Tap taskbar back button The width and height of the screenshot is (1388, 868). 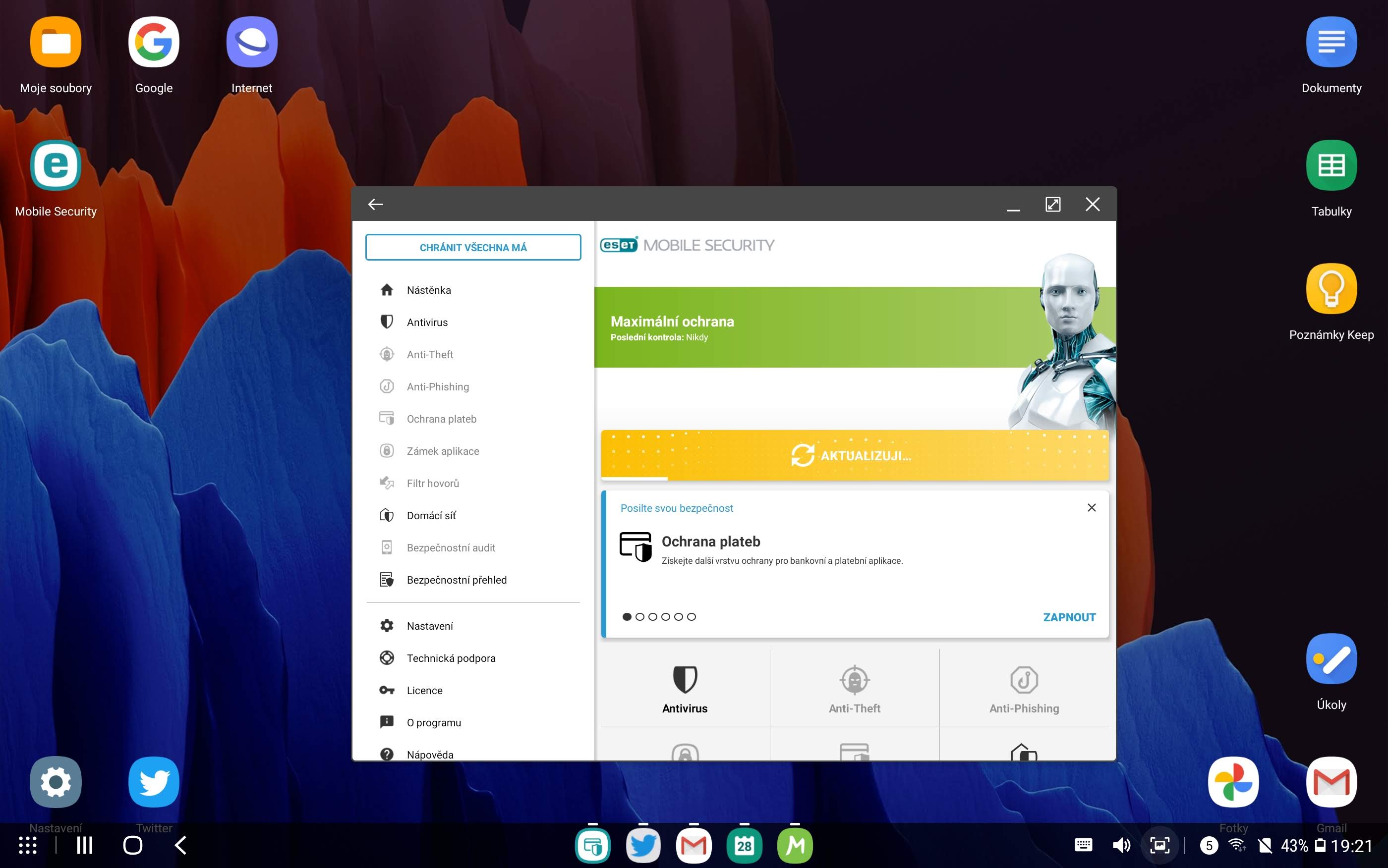(180, 845)
